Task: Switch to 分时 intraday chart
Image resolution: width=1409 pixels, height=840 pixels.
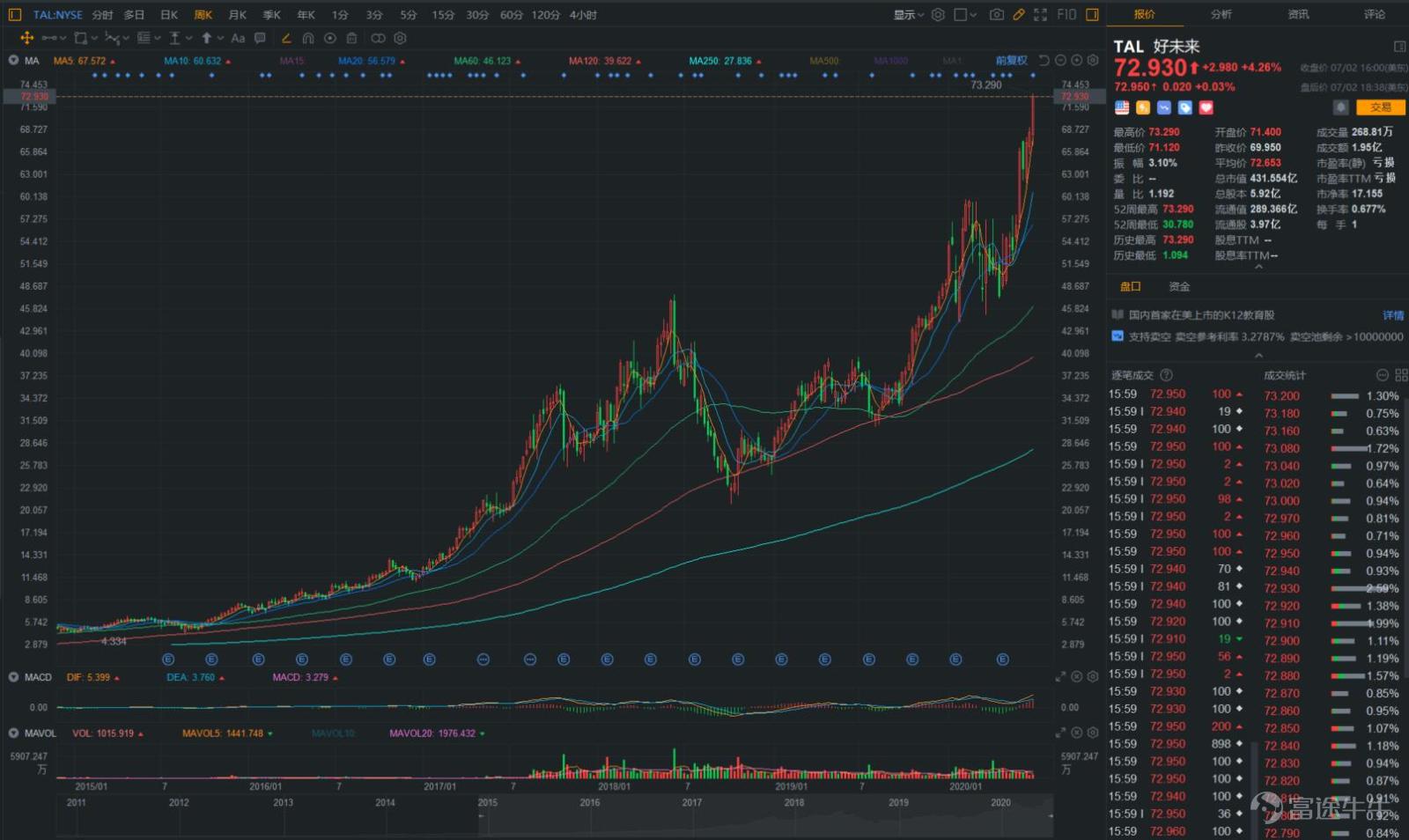Action: pyautogui.click(x=102, y=15)
